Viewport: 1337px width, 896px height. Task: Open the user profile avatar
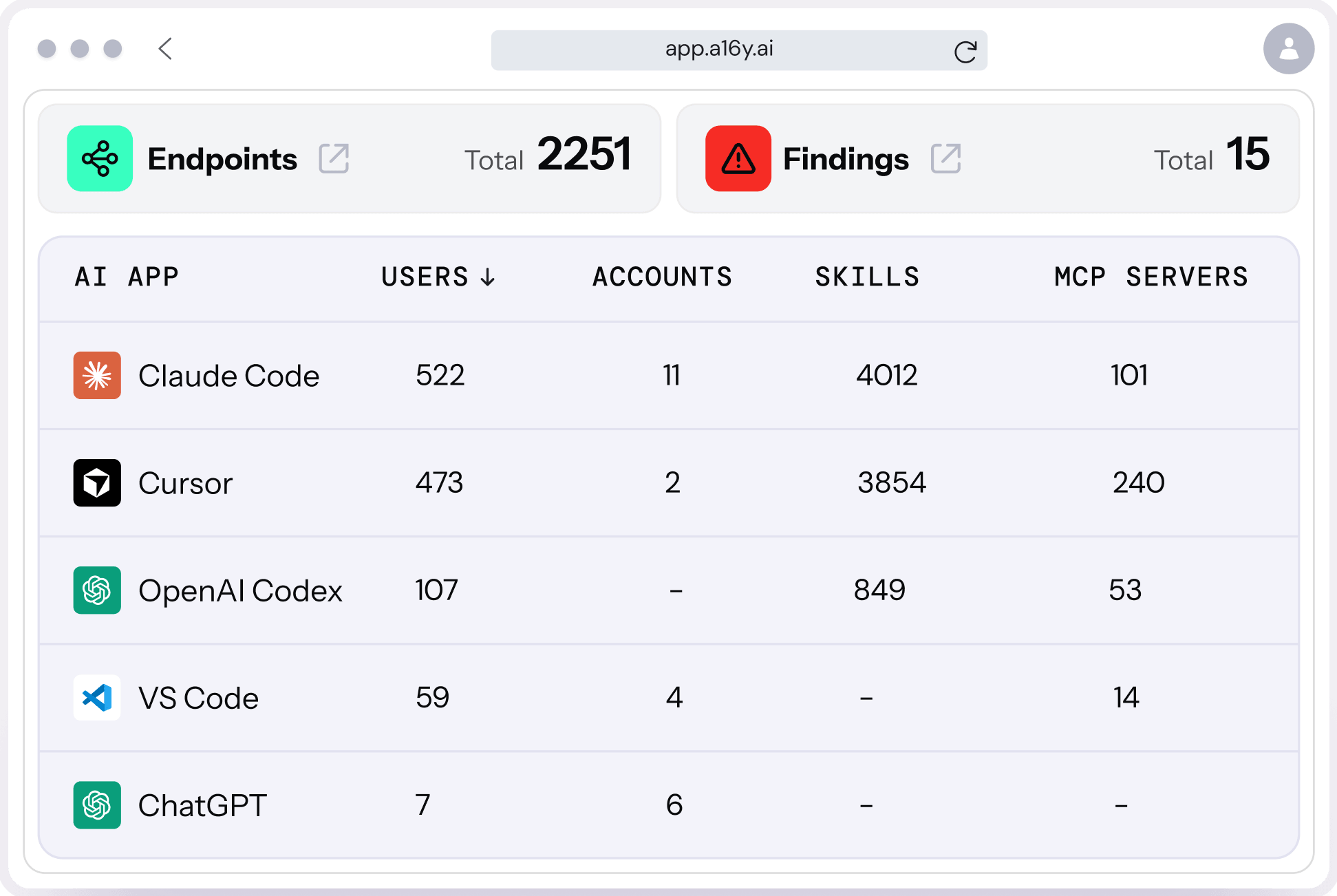coord(1288,49)
